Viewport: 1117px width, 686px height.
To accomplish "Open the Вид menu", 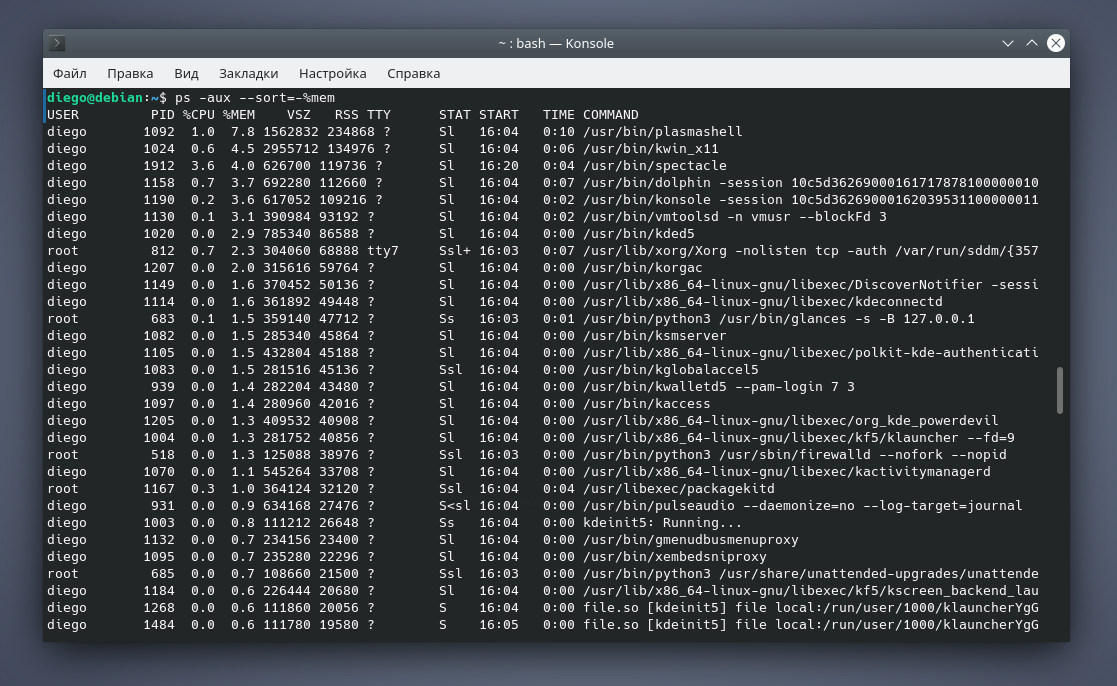I will 186,73.
